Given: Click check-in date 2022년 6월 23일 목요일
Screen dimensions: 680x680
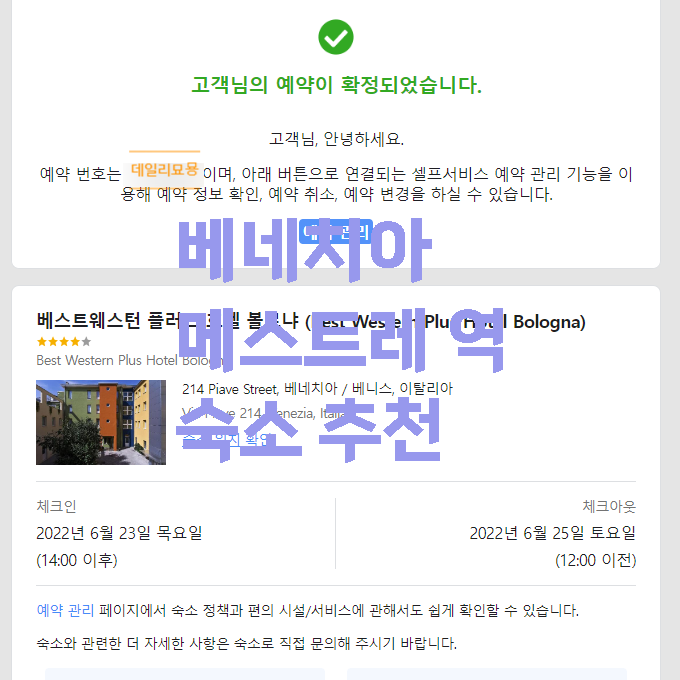Looking at the screenshot, I should [119, 533].
